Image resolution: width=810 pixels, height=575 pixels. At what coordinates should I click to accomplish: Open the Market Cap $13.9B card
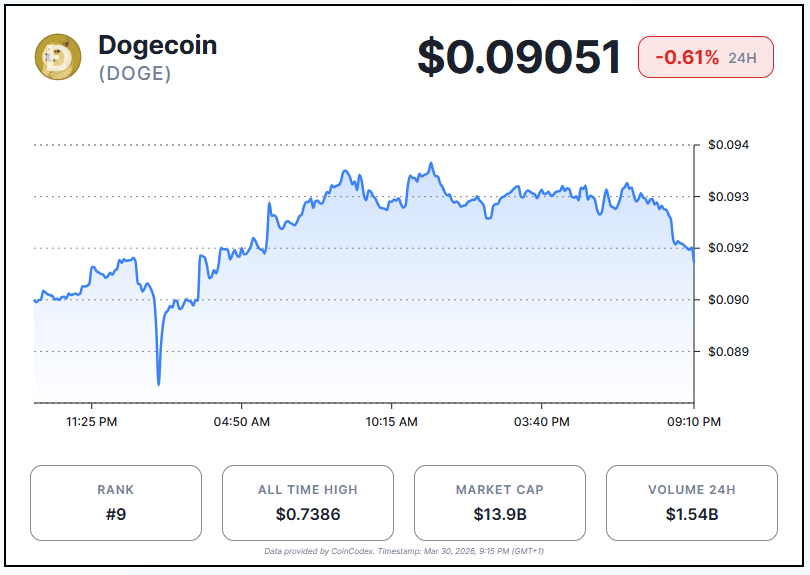(x=500, y=503)
